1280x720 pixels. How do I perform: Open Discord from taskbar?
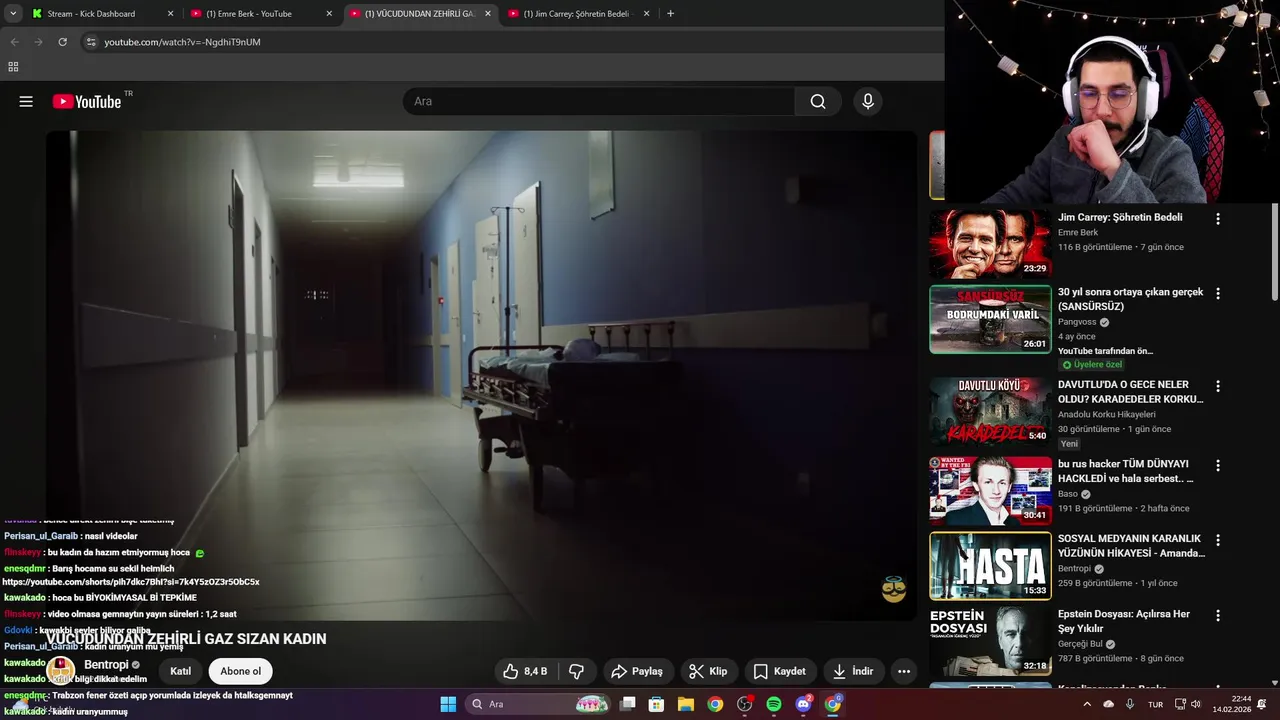pyautogui.click(x=803, y=704)
